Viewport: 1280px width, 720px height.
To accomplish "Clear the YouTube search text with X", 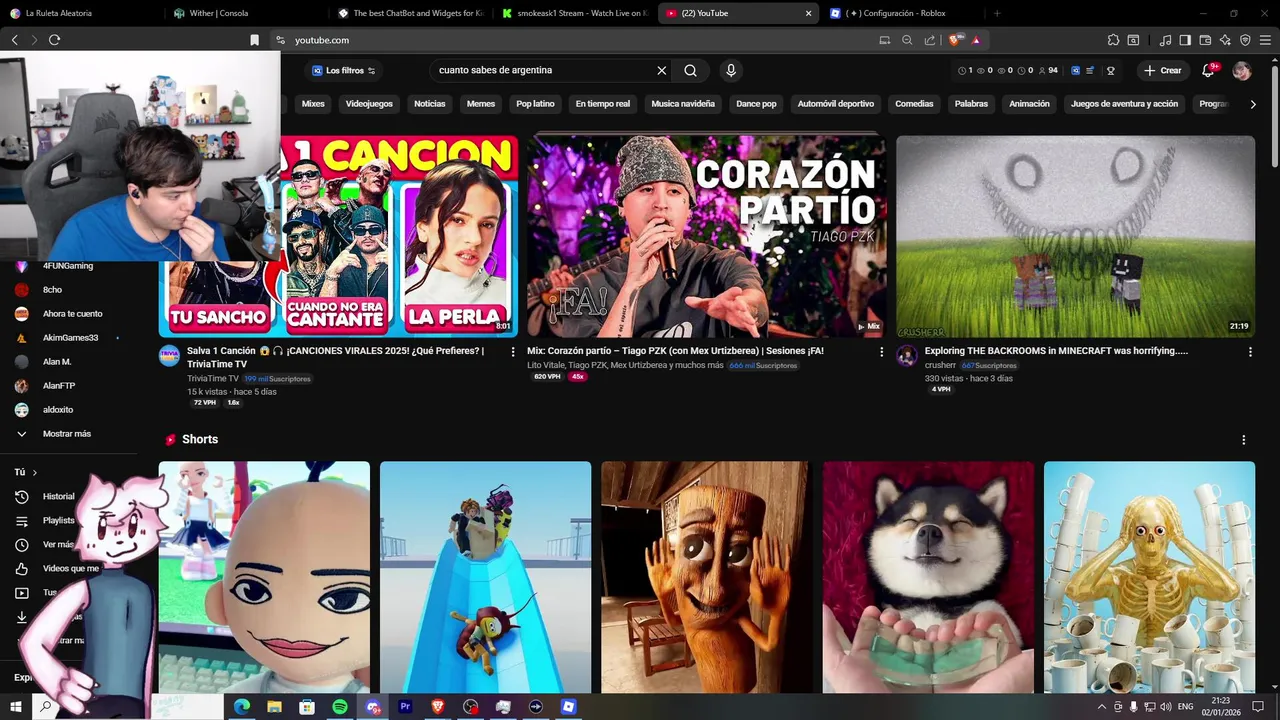I will coord(661,70).
